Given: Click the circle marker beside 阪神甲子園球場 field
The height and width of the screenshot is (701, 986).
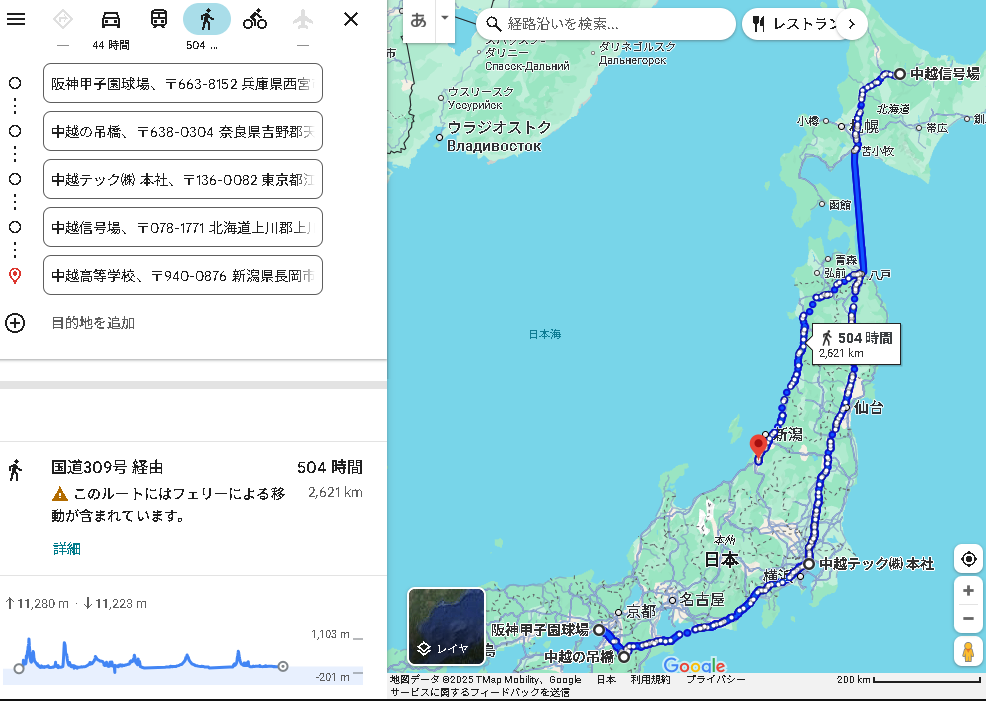Looking at the screenshot, I should point(15,83).
